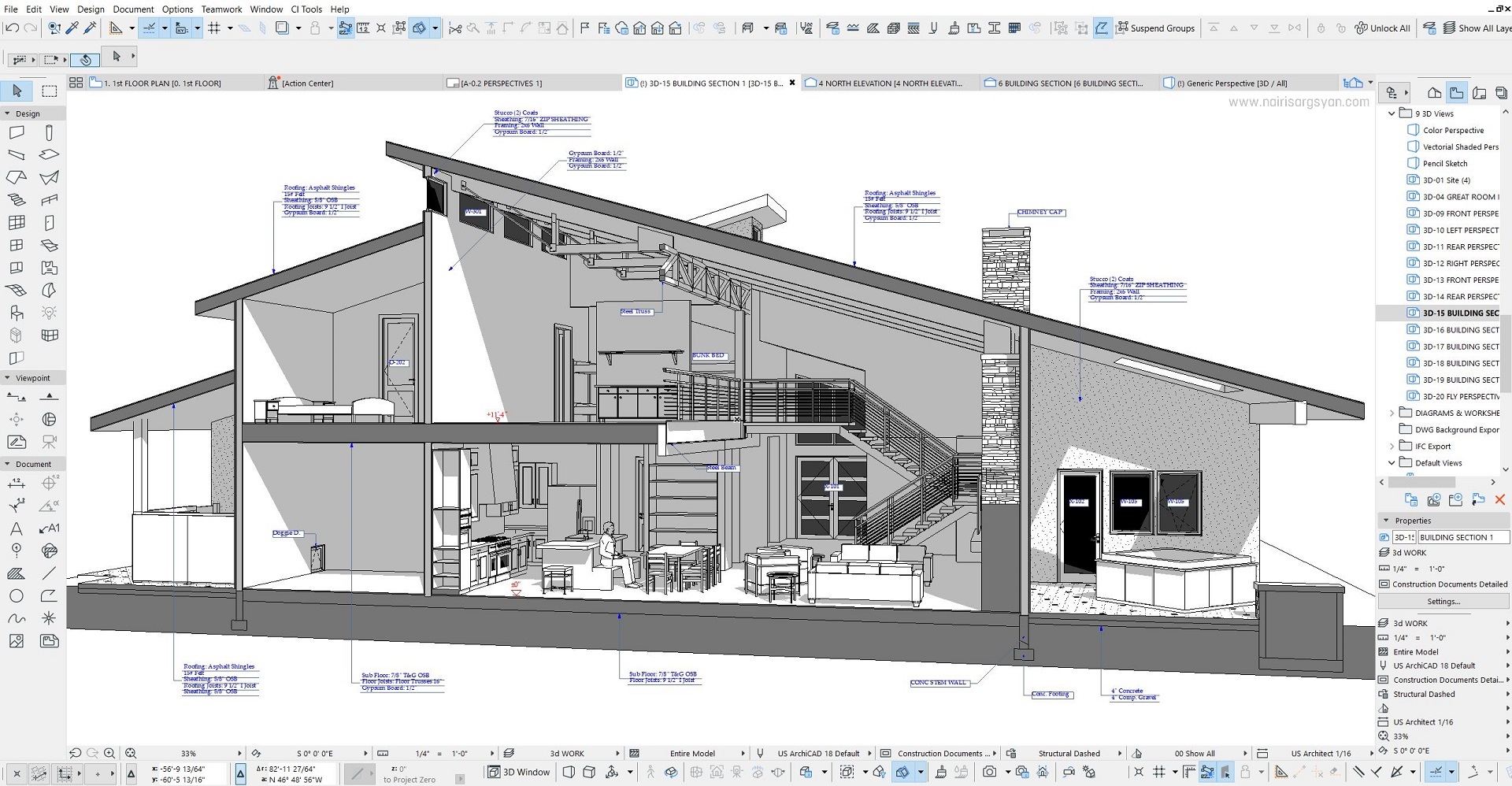Screen dimensions: 1512x786
Task: Click the BUILDING SECTION 1 name field
Action: click(1463, 537)
